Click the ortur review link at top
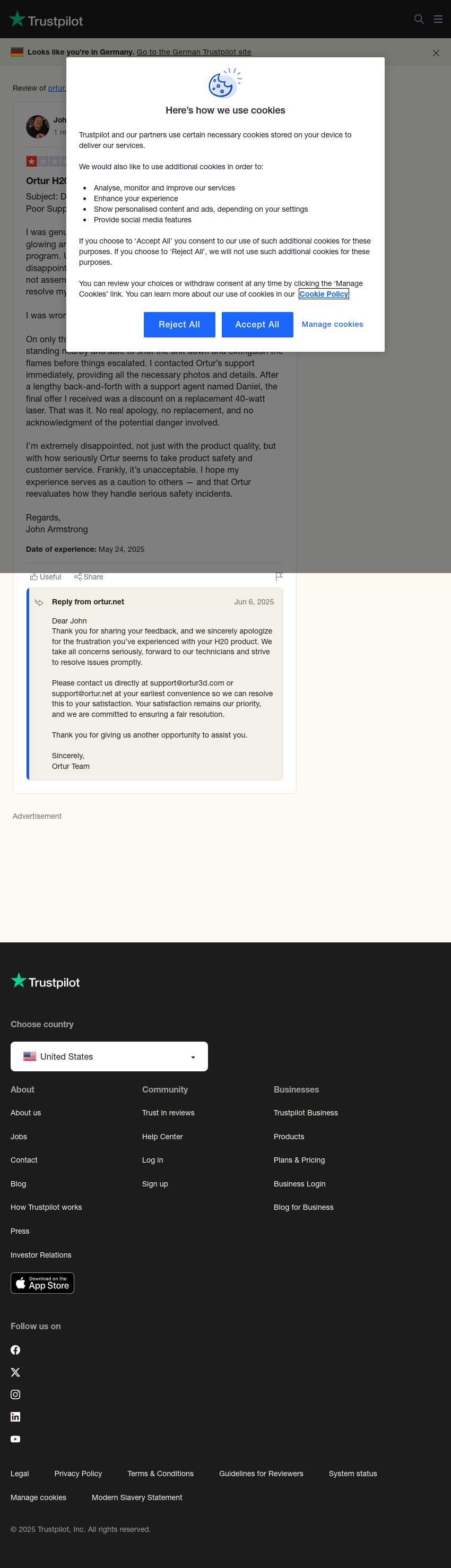This screenshot has width=451, height=1568. pyautogui.click(x=57, y=88)
